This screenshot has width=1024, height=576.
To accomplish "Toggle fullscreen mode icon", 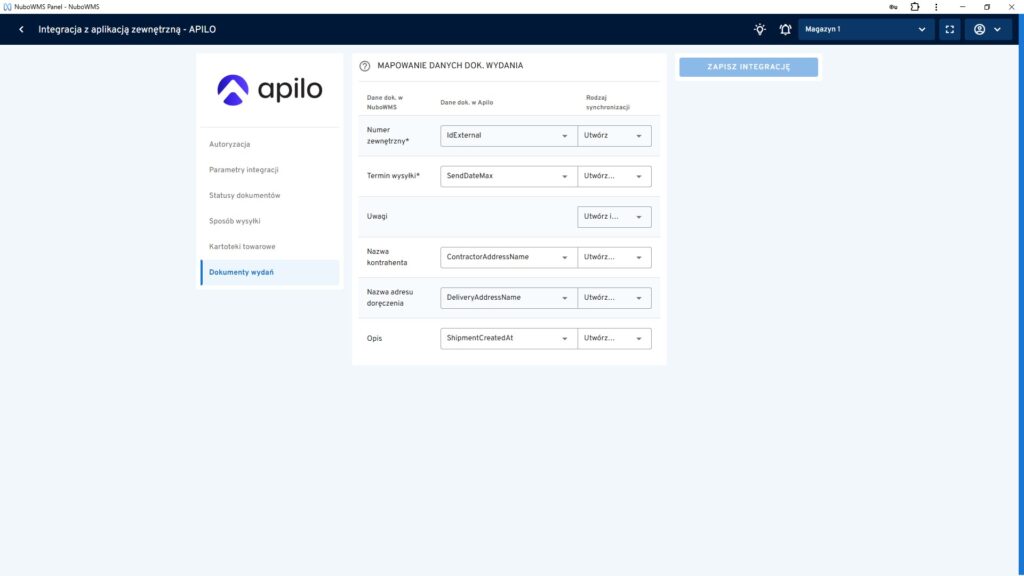I will pyautogui.click(x=950, y=29).
